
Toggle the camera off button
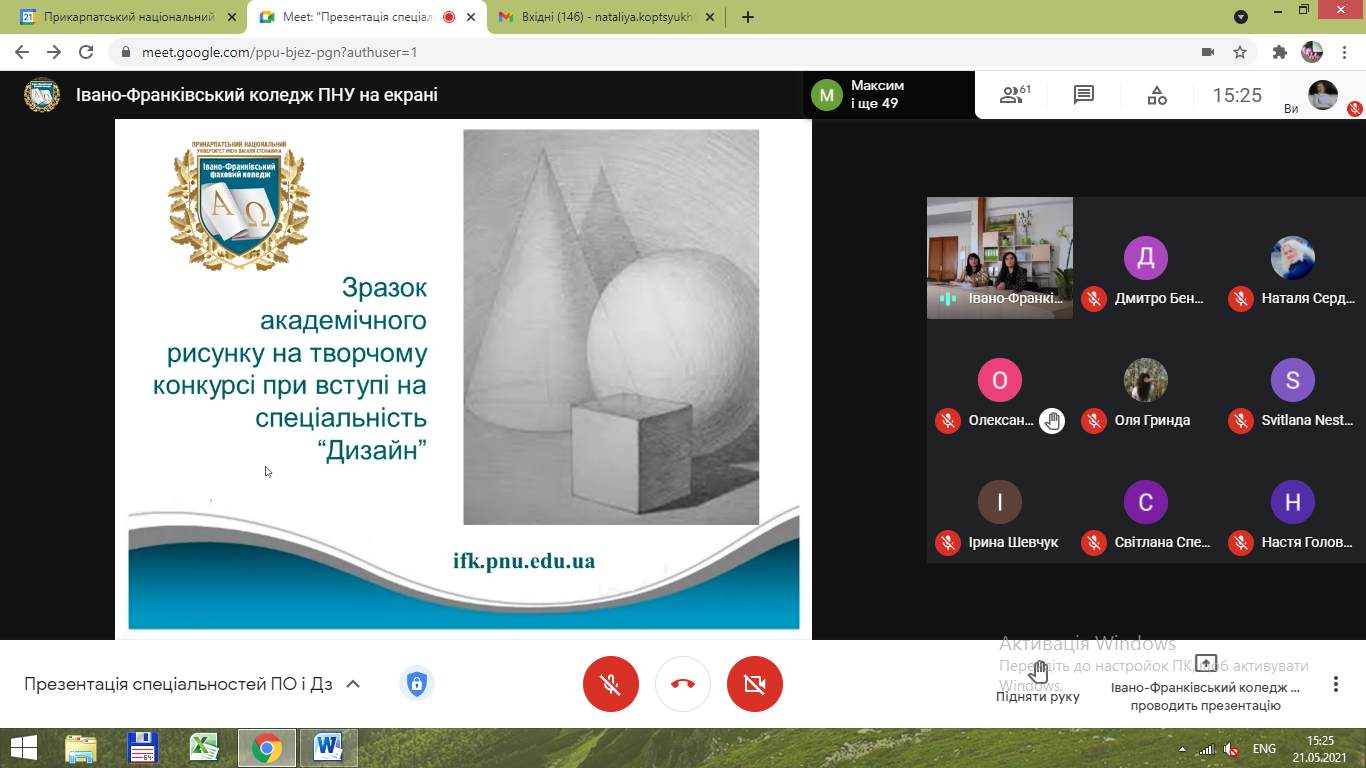click(x=755, y=684)
